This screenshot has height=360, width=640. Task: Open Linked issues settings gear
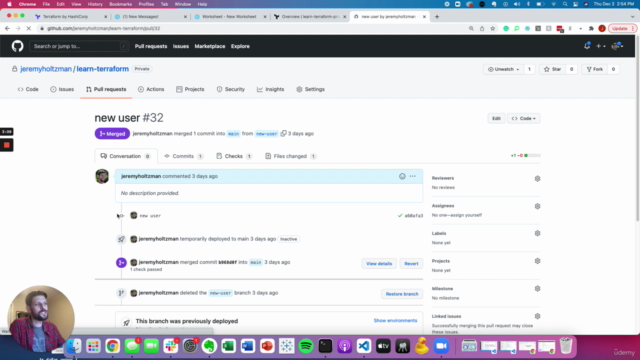[x=538, y=316]
